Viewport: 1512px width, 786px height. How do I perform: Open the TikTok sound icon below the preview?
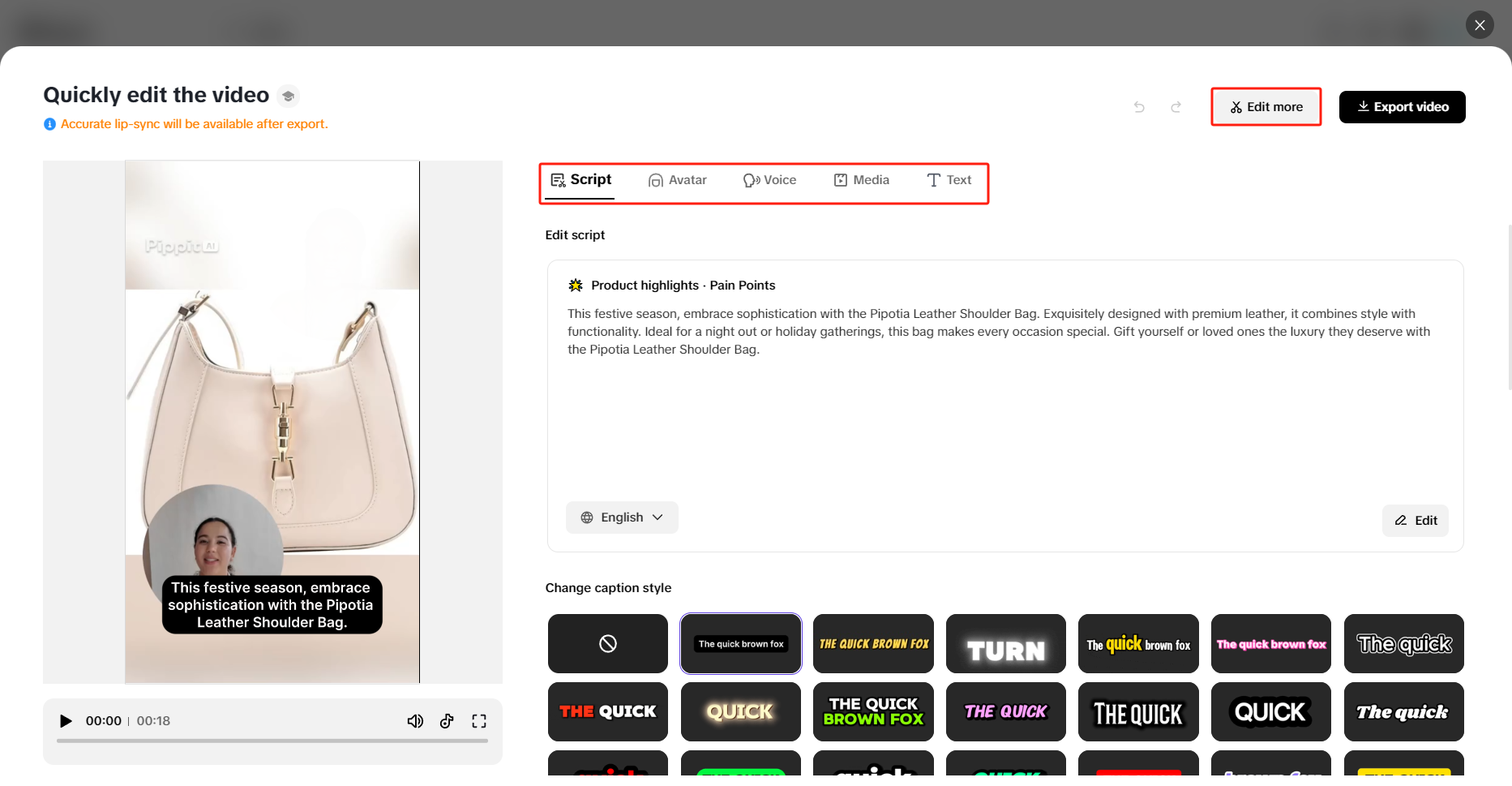pos(447,721)
